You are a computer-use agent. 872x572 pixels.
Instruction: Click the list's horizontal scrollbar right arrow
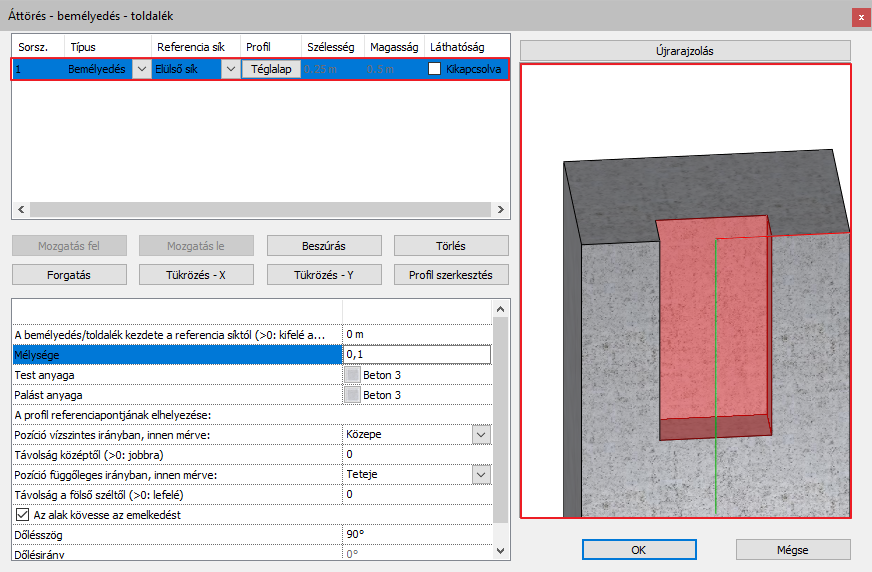(x=501, y=210)
